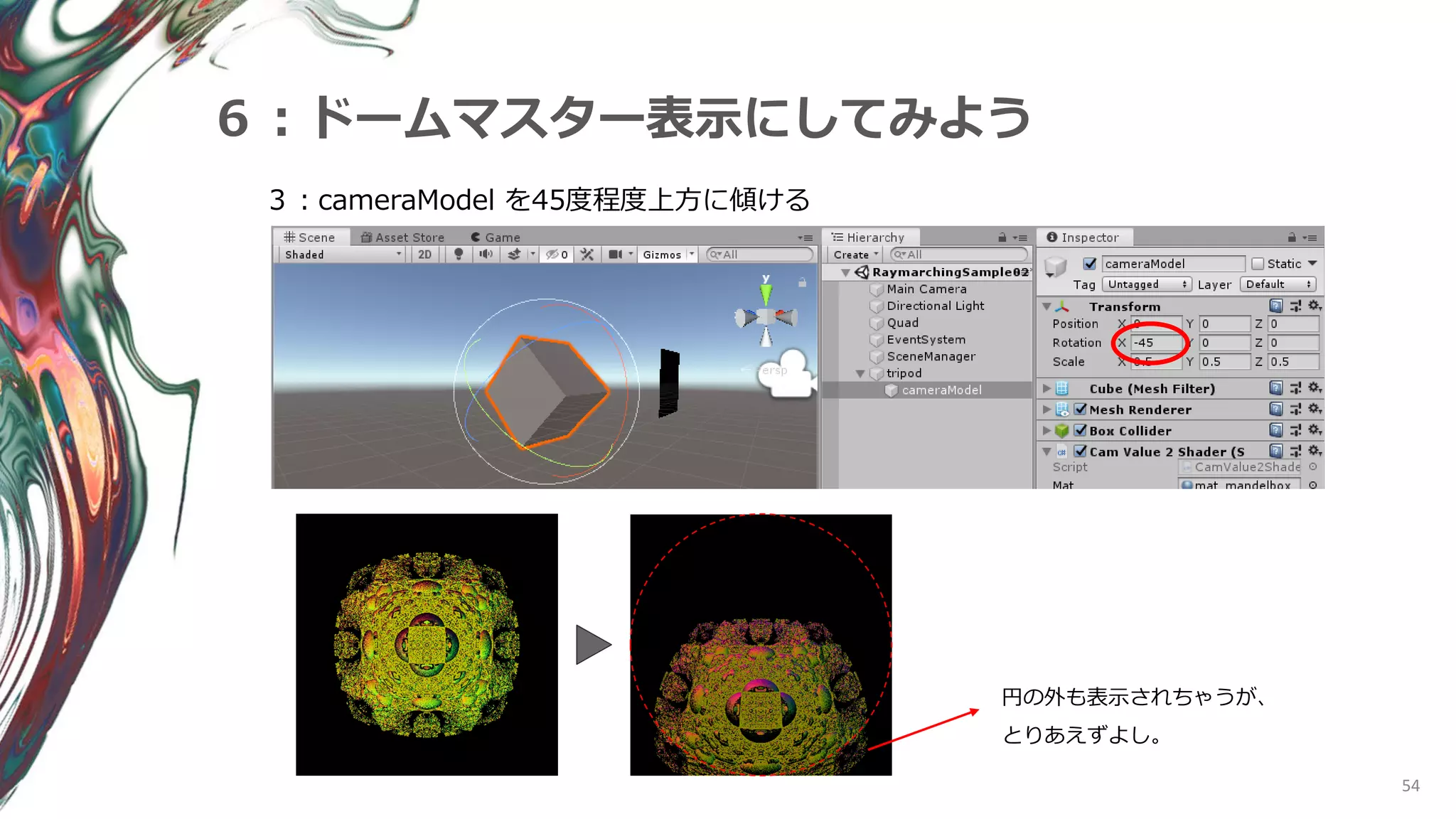Viewport: 1456px width, 819px height.
Task: Expand the Mesh Renderer component
Action: coord(1046,409)
